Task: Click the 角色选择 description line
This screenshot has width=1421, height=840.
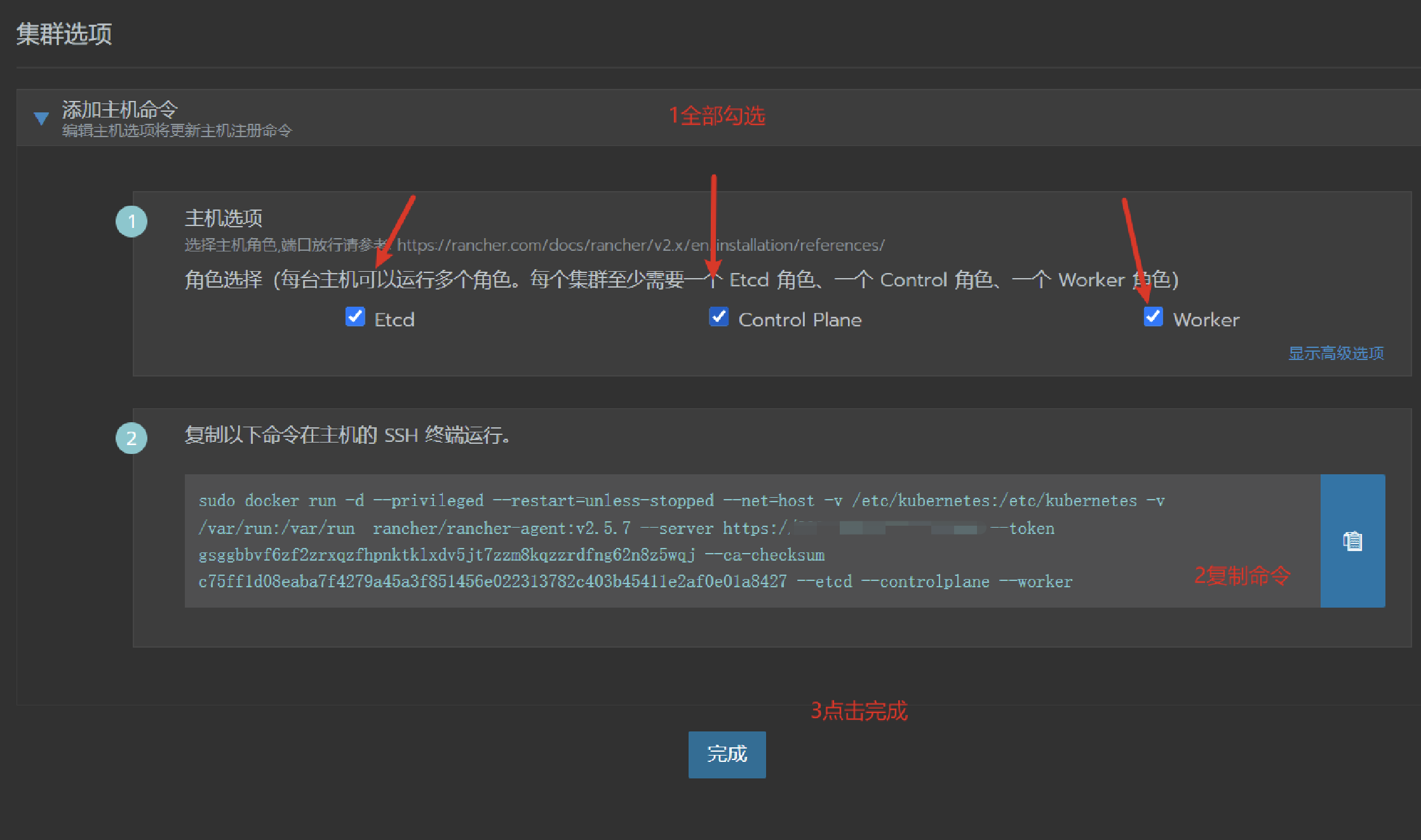Action: pyautogui.click(x=682, y=279)
